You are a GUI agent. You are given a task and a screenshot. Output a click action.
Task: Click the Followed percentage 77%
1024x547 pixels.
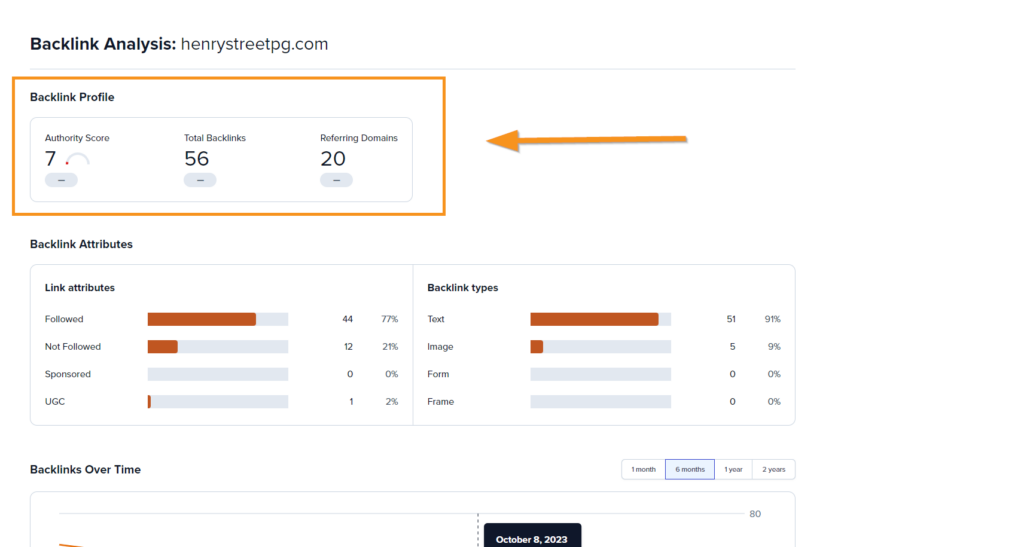(390, 319)
